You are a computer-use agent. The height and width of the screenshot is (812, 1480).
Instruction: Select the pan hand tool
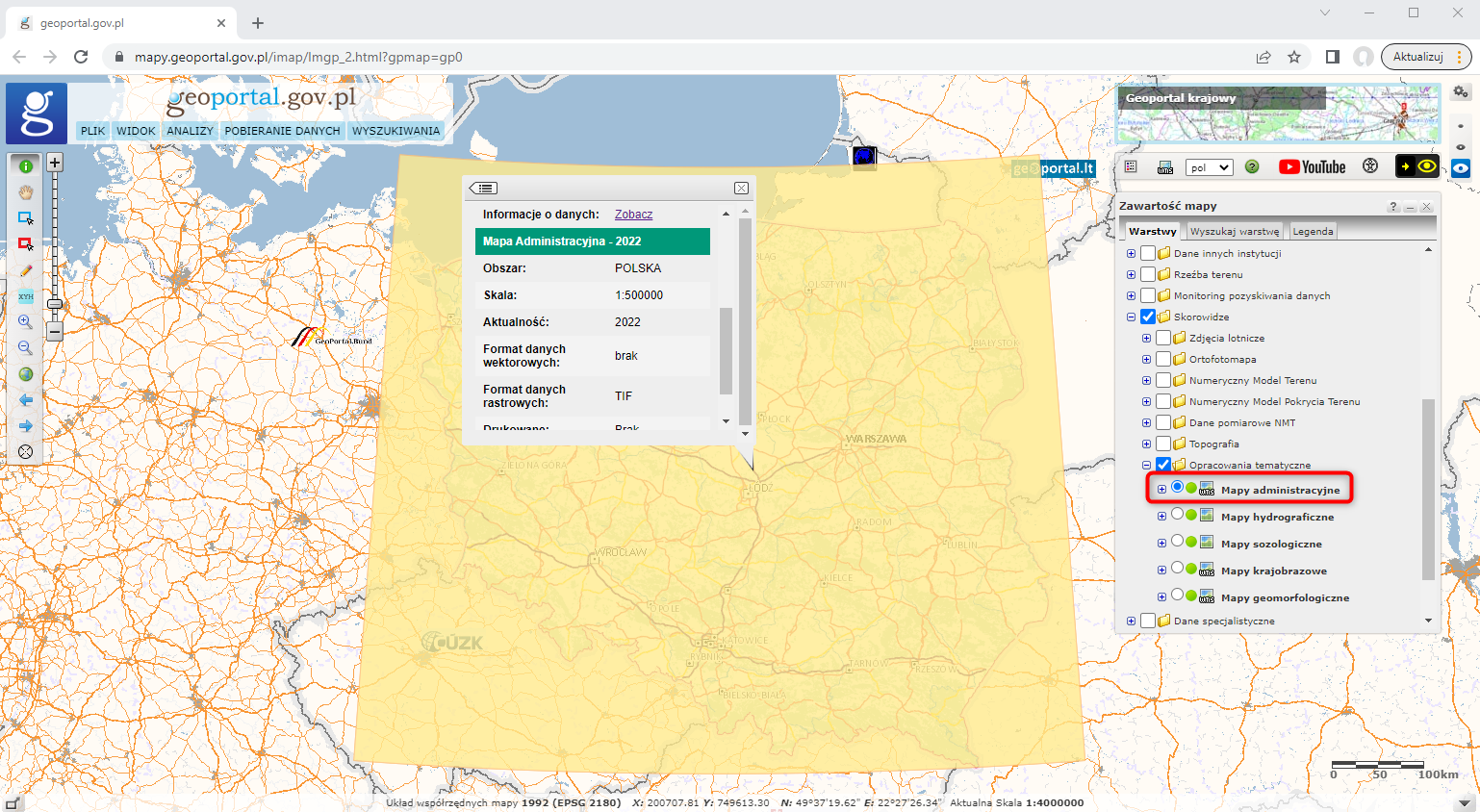(26, 192)
